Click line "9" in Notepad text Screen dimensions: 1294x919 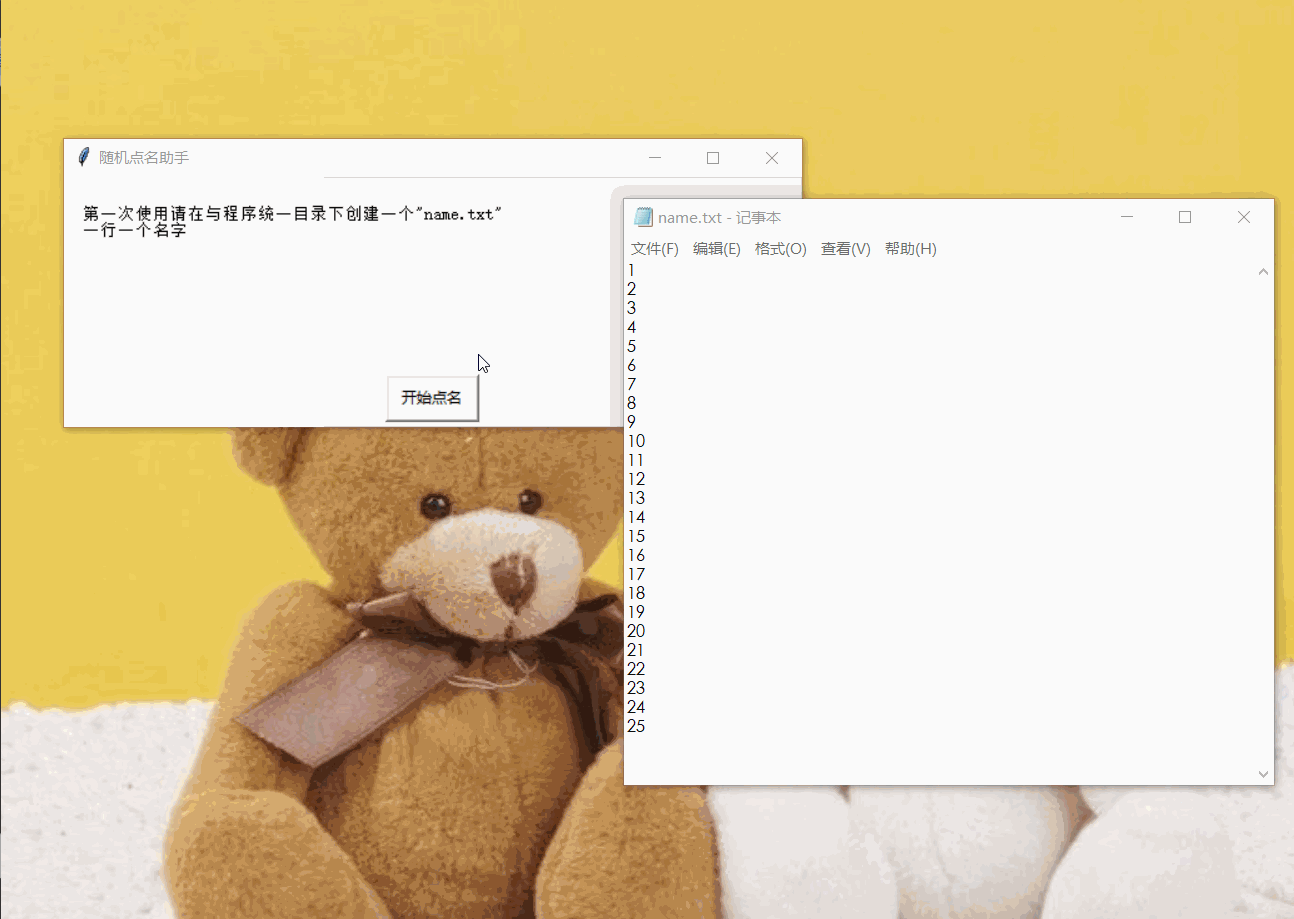(632, 422)
